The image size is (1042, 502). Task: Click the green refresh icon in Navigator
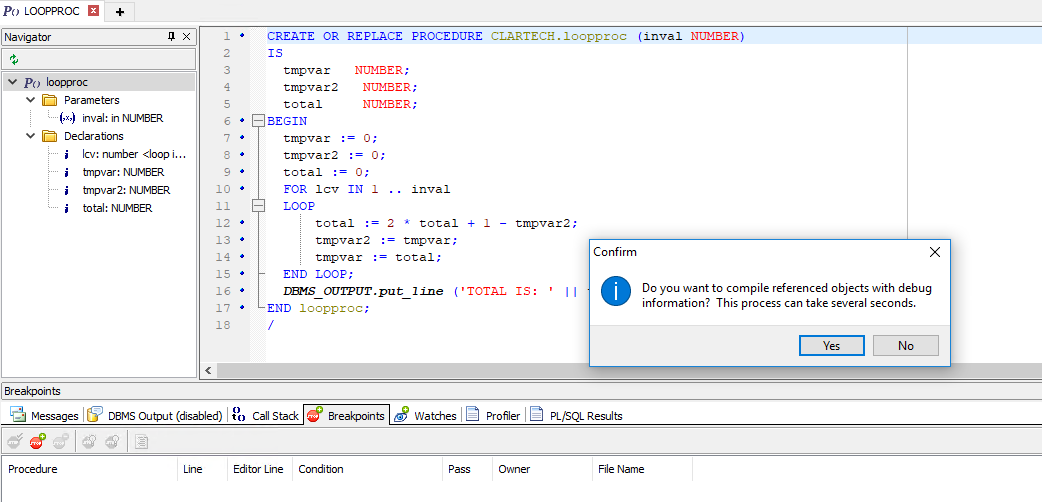click(x=14, y=60)
